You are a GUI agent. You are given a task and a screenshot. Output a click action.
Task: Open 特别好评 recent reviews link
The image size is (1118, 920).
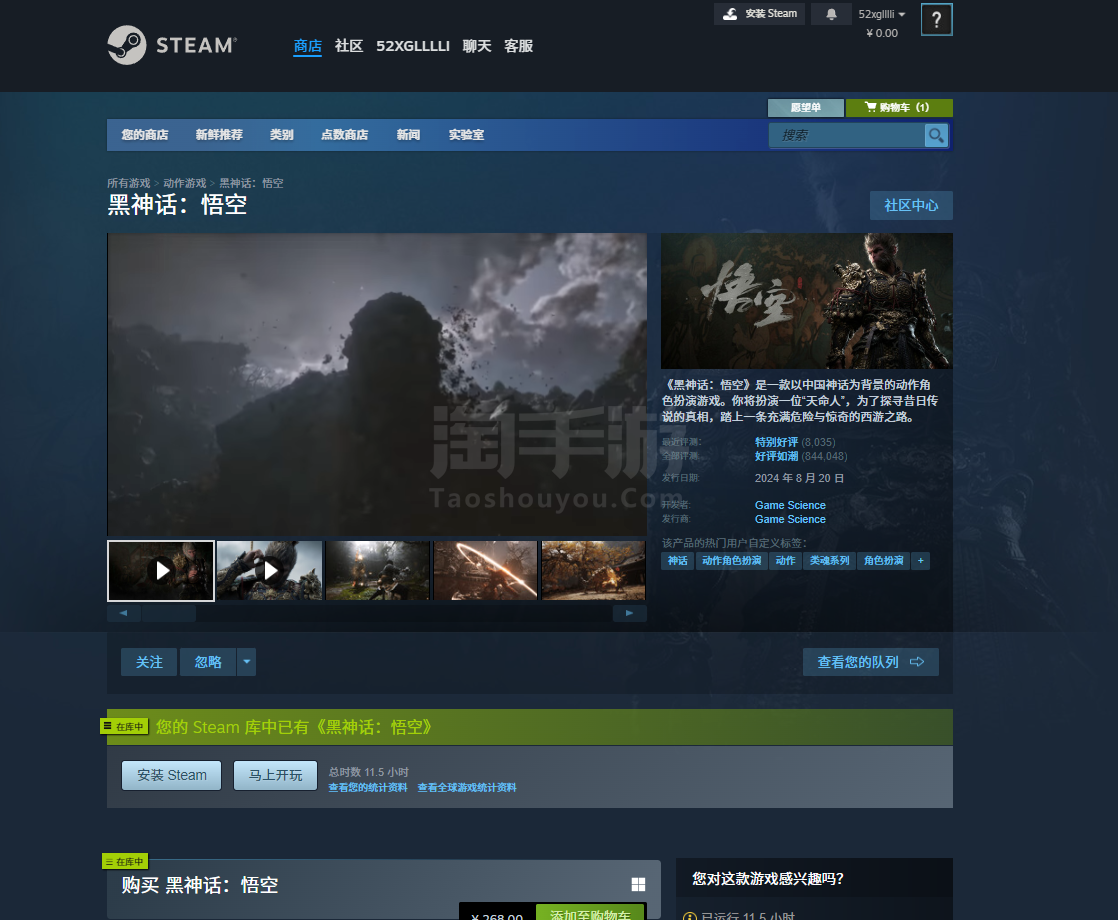tap(776, 442)
